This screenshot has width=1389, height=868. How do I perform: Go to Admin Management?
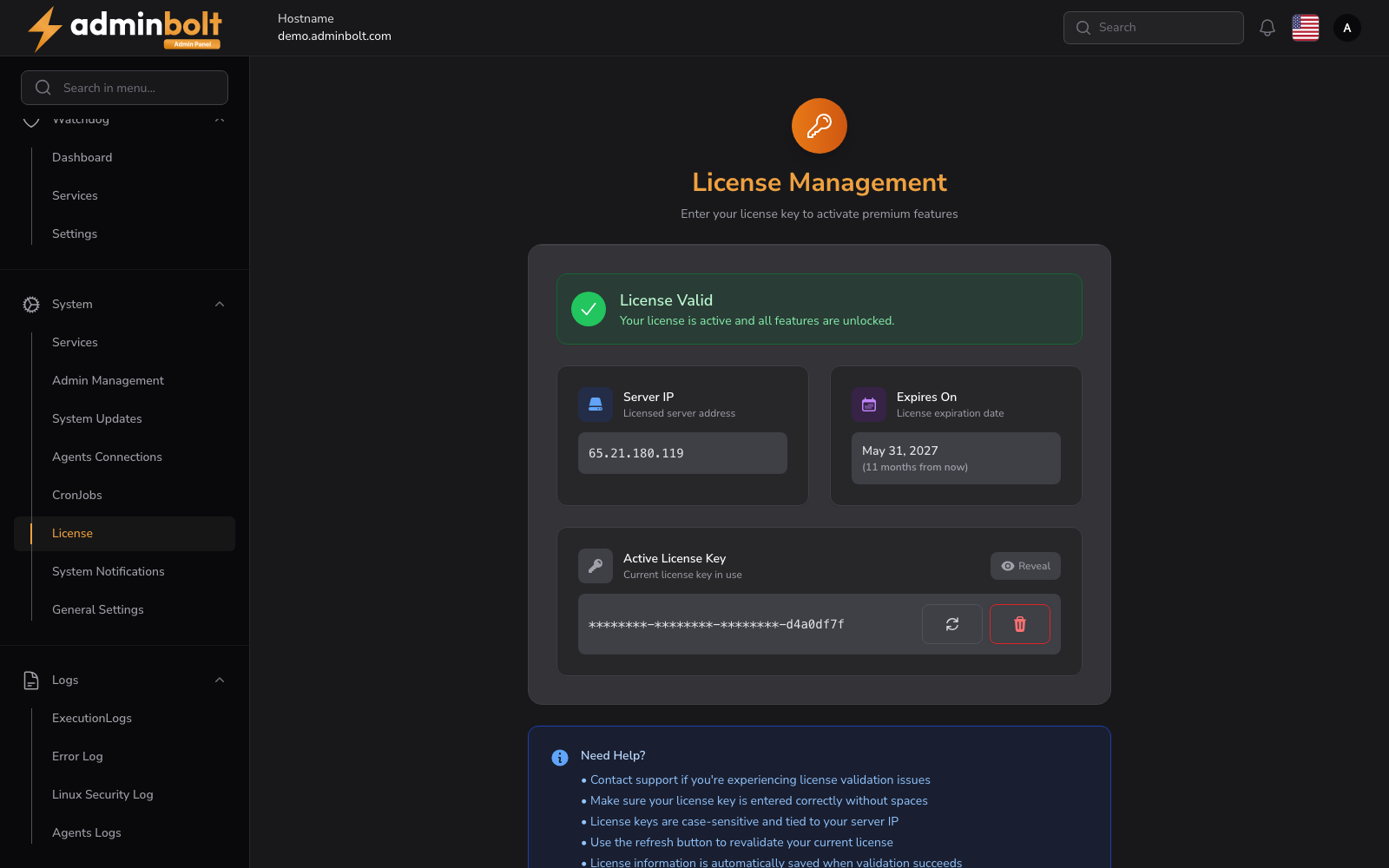[108, 381]
